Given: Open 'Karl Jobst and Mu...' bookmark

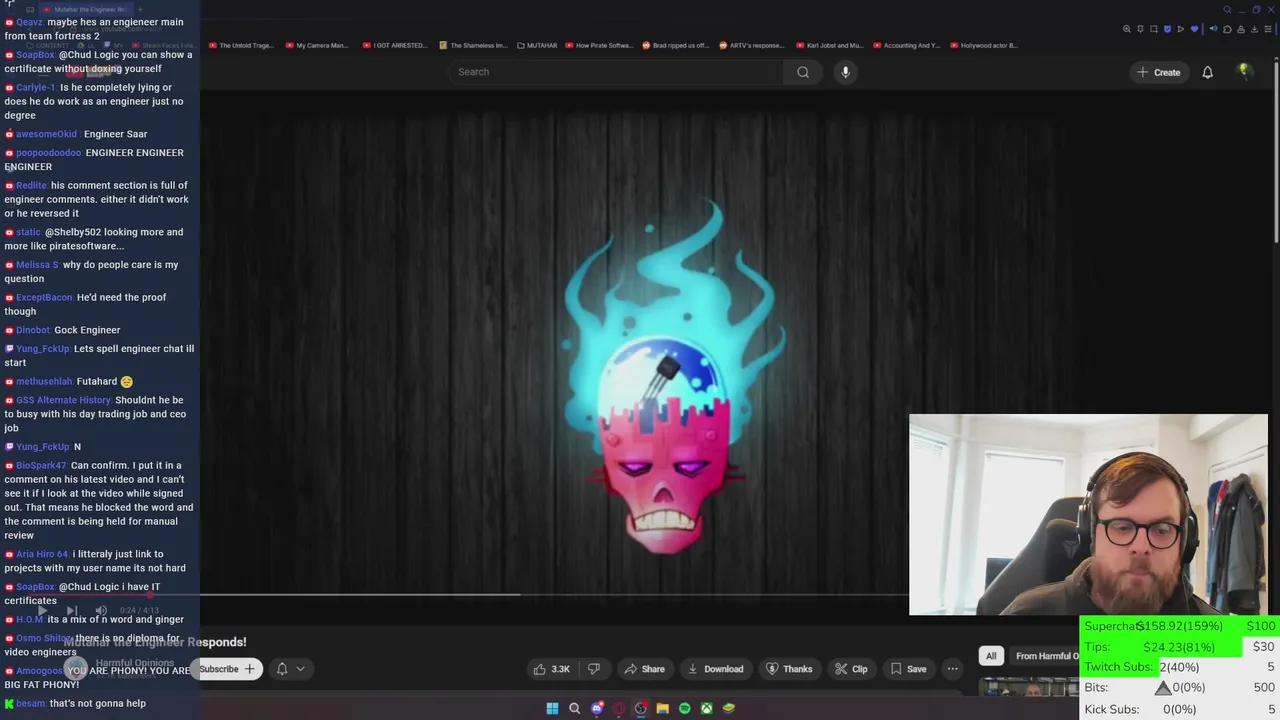Looking at the screenshot, I should tap(830, 45).
